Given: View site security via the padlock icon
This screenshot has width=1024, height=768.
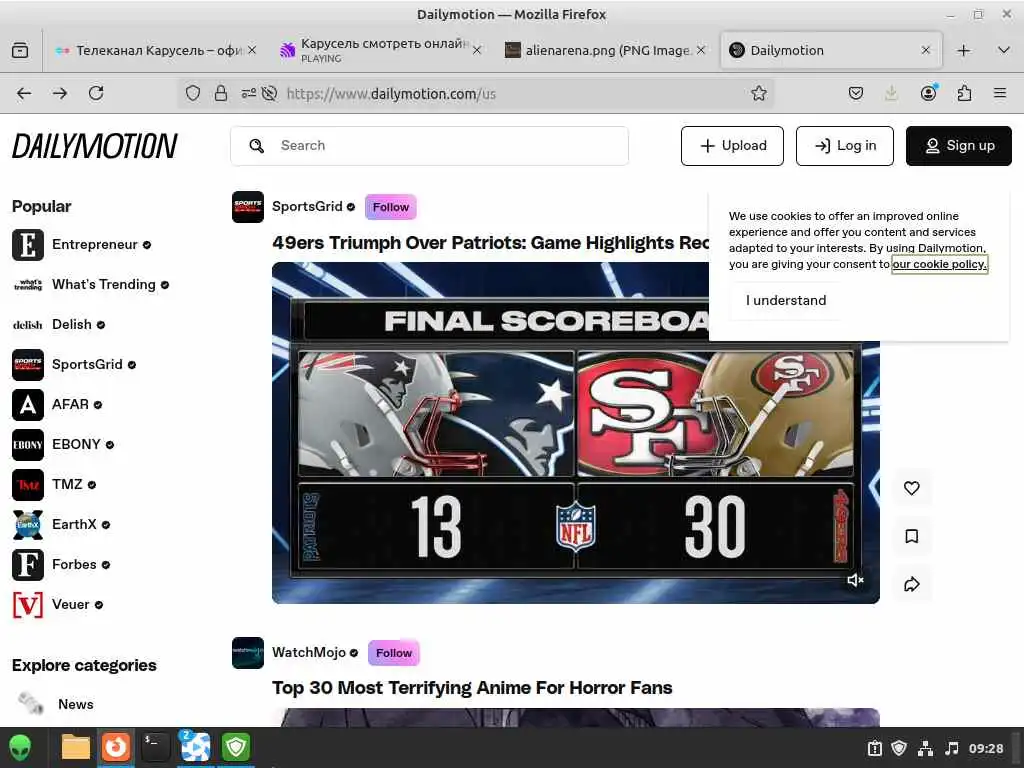Looking at the screenshot, I should click(x=221, y=93).
